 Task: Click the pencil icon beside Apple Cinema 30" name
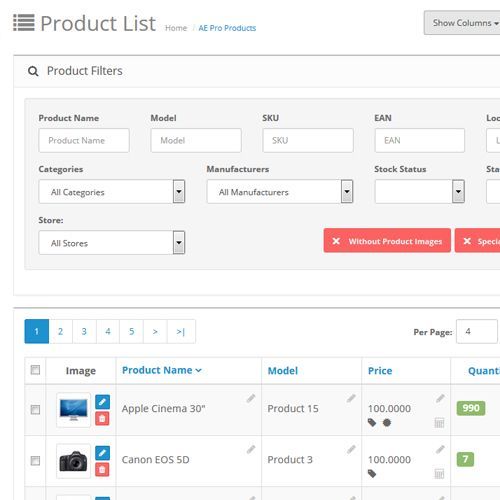click(251, 398)
